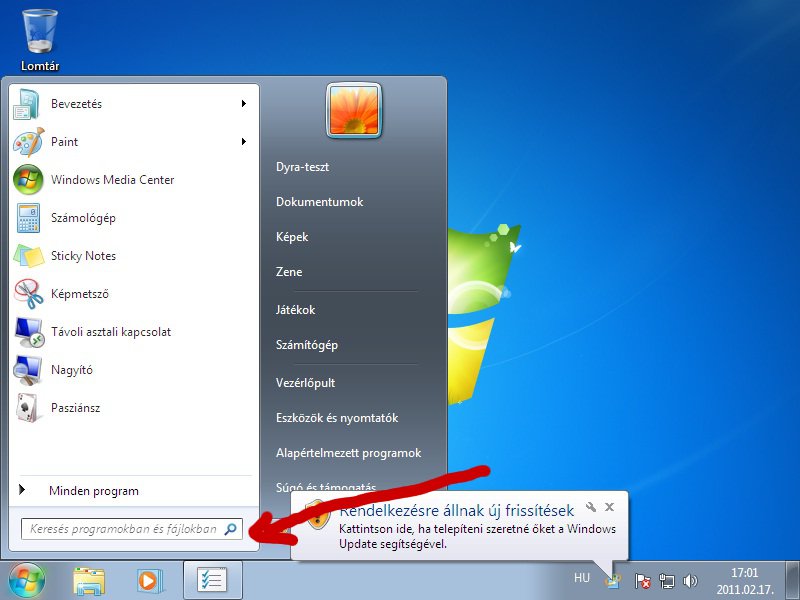Click the shield icon in the update balloon
Viewport: 800px width, 600px height.
[318, 514]
